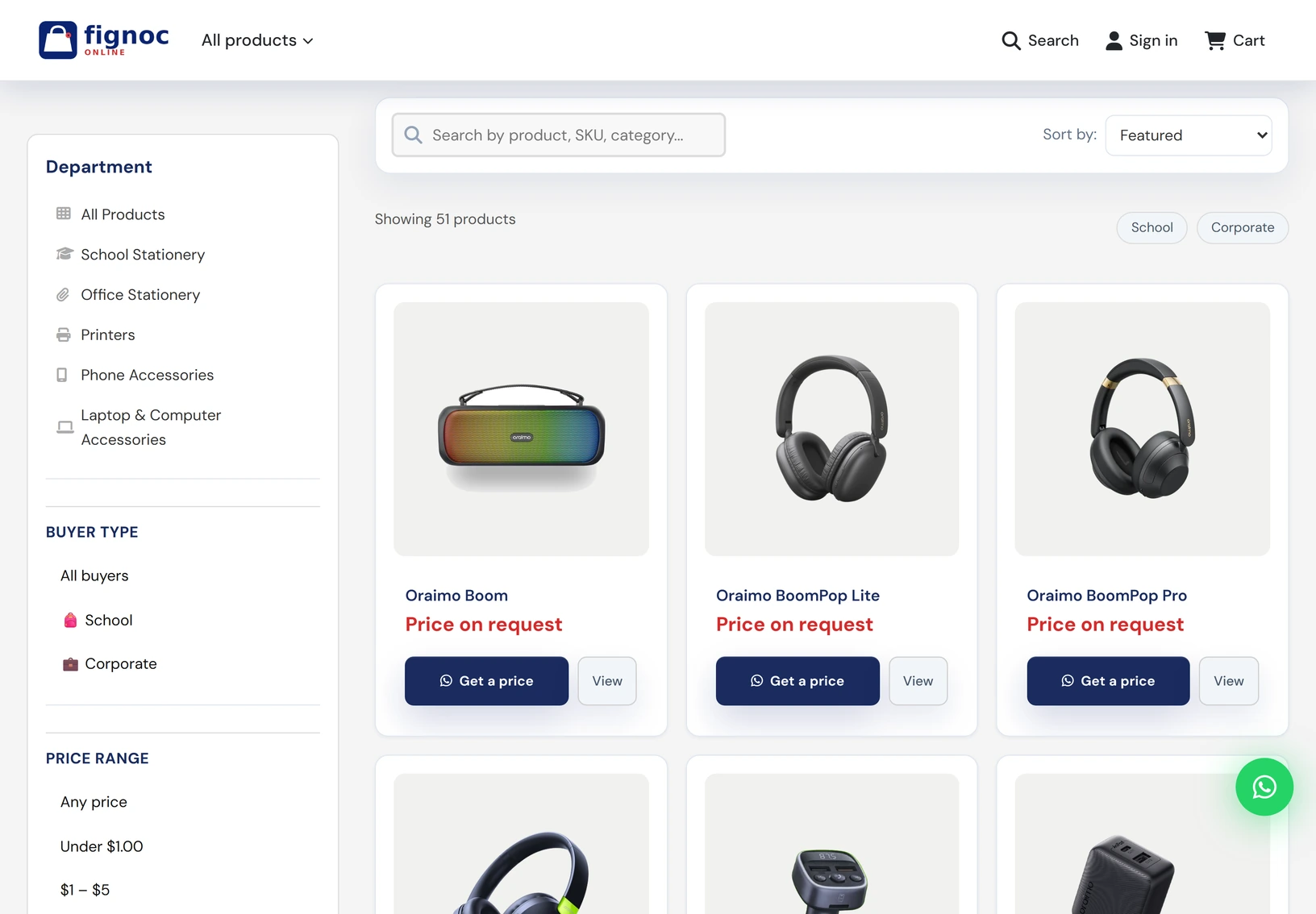The width and height of the screenshot is (1316, 914).
Task: Click the Office Stationery paperclip icon
Action: tap(63, 294)
